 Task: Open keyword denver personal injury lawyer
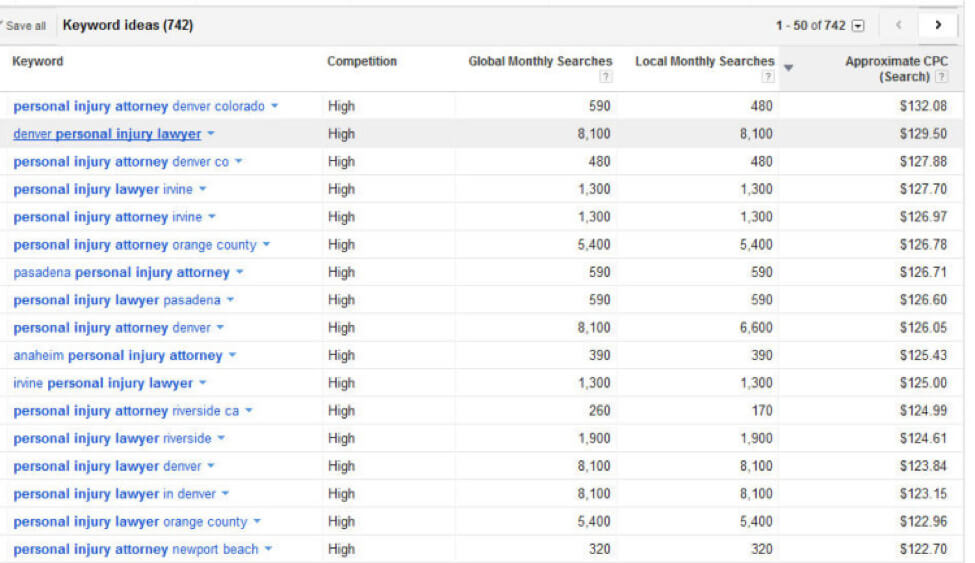[x=107, y=134]
